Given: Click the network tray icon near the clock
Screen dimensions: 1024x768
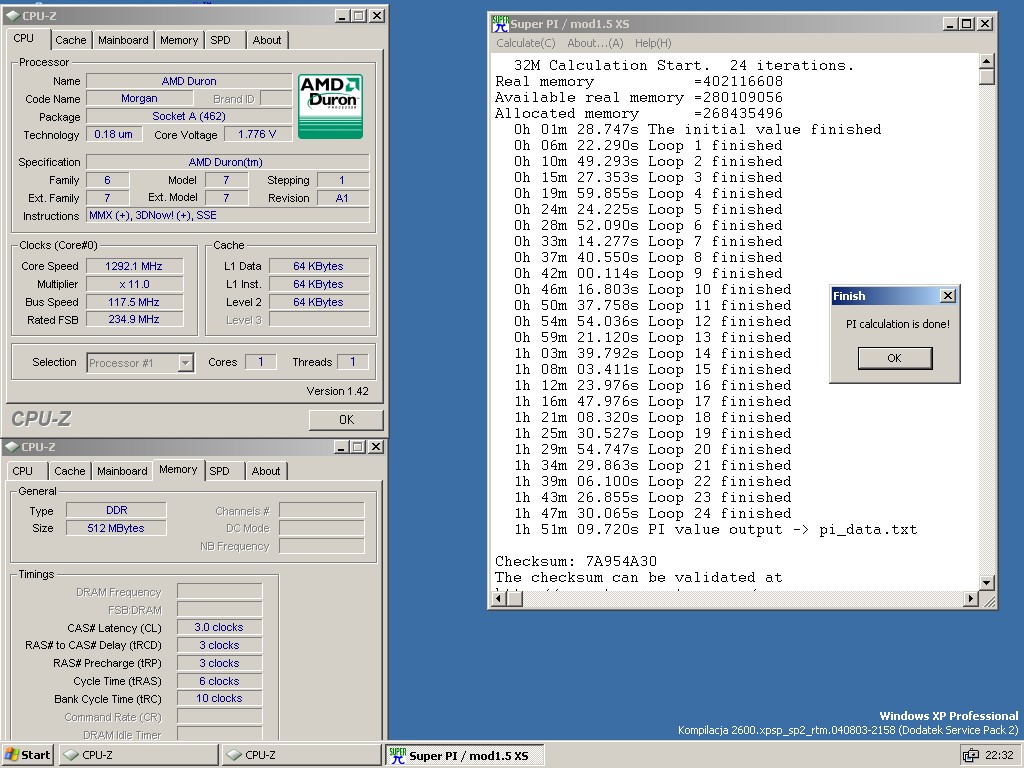Looking at the screenshot, I should pyautogui.click(x=970, y=755).
